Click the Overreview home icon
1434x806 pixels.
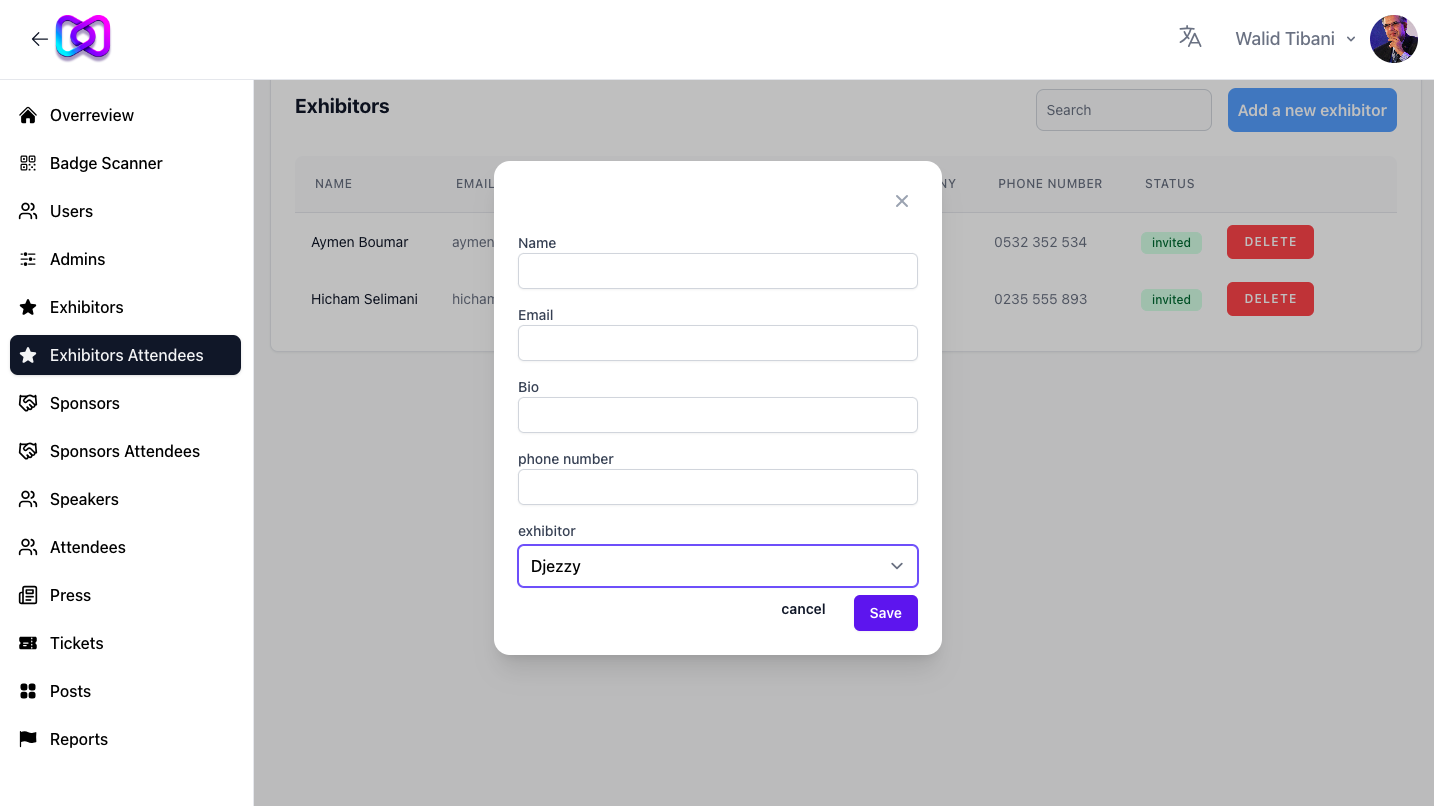28,115
